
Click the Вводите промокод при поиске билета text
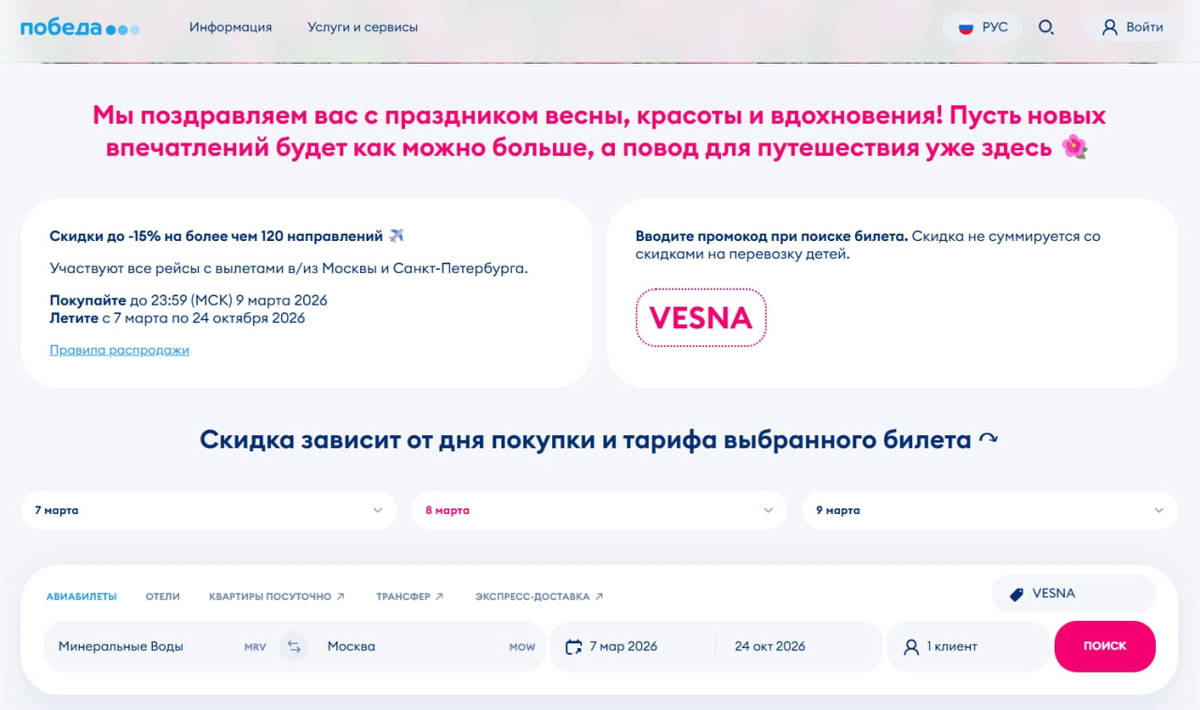[x=772, y=237]
